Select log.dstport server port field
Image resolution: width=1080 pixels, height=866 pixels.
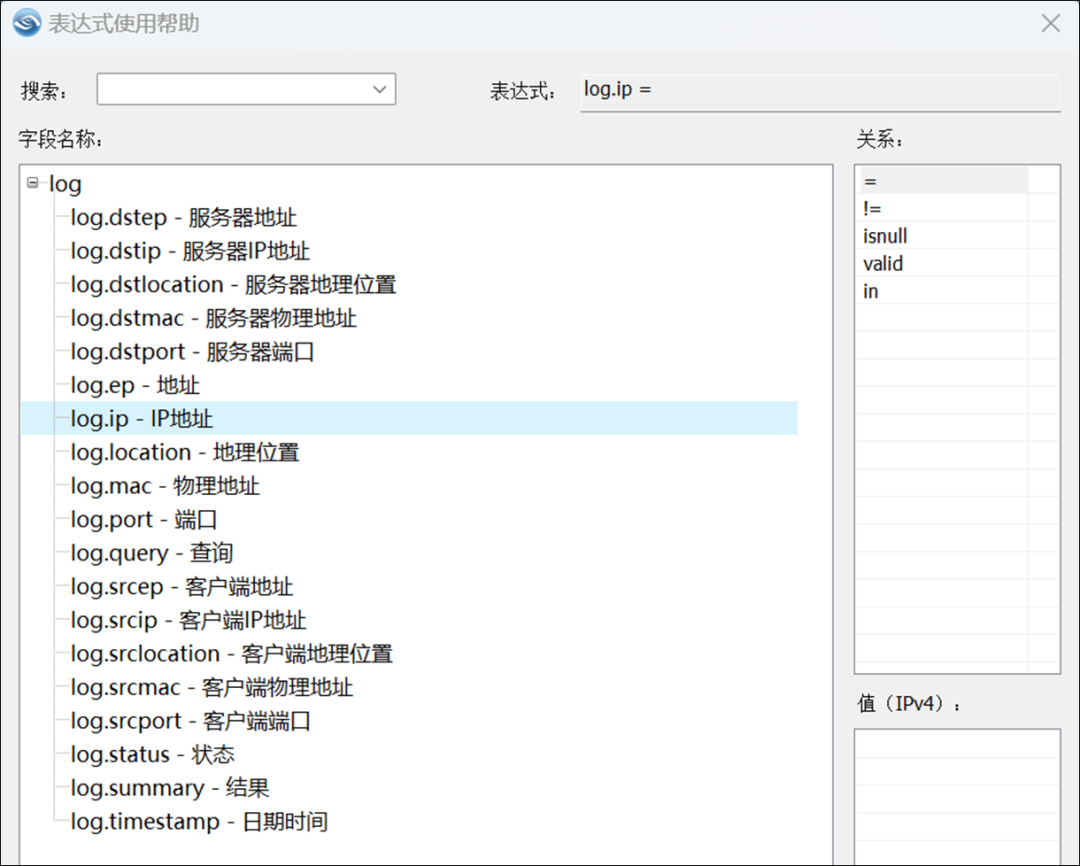[x=193, y=352]
